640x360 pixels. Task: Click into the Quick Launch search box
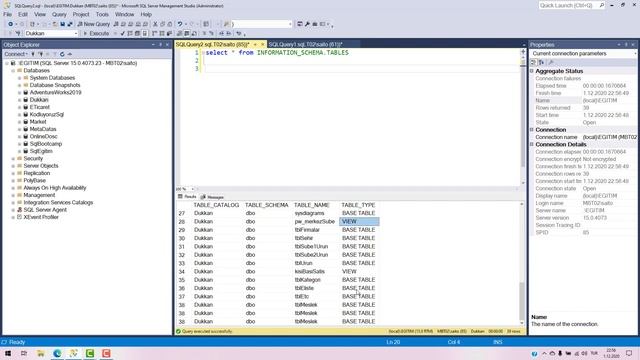(x=571, y=5)
